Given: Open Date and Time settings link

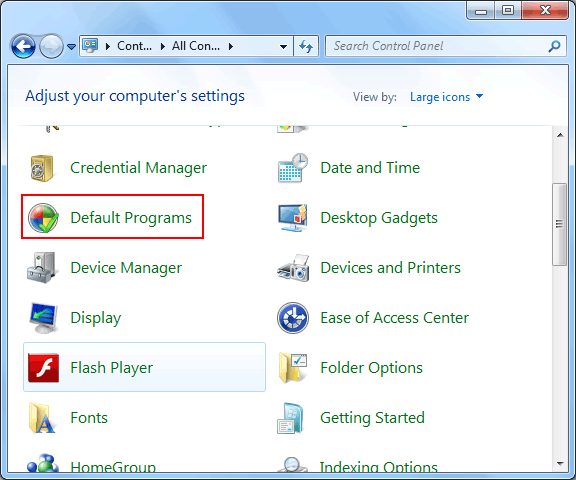Looking at the screenshot, I should [370, 168].
